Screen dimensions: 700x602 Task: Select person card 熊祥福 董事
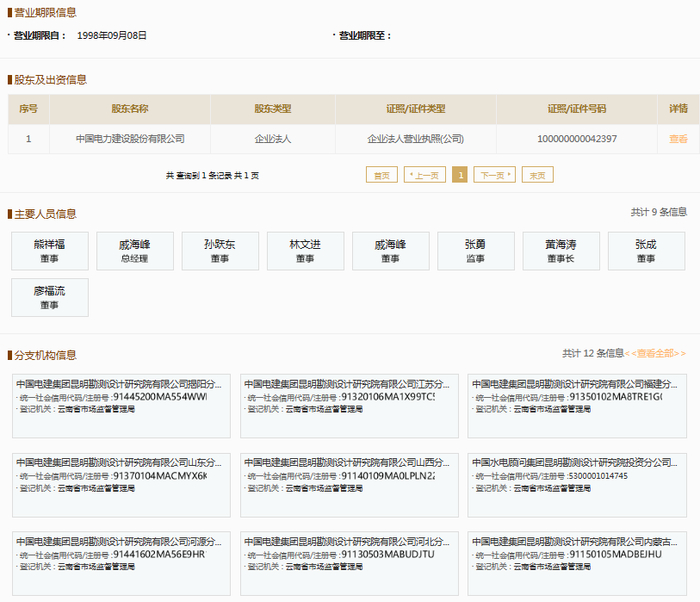click(50, 251)
